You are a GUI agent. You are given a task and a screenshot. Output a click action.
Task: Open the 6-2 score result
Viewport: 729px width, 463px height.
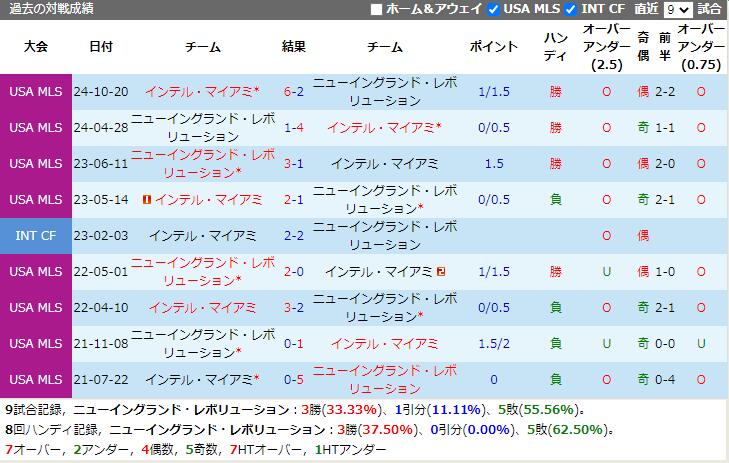(x=294, y=92)
